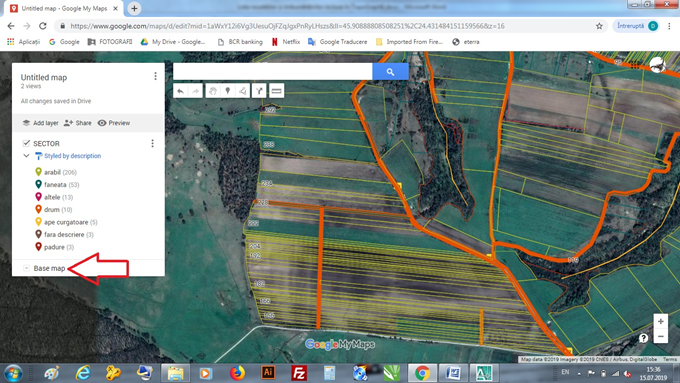Screen dimensions: 680x383
Task: Select the Draw a line tool
Action: pyautogui.click(x=242, y=91)
